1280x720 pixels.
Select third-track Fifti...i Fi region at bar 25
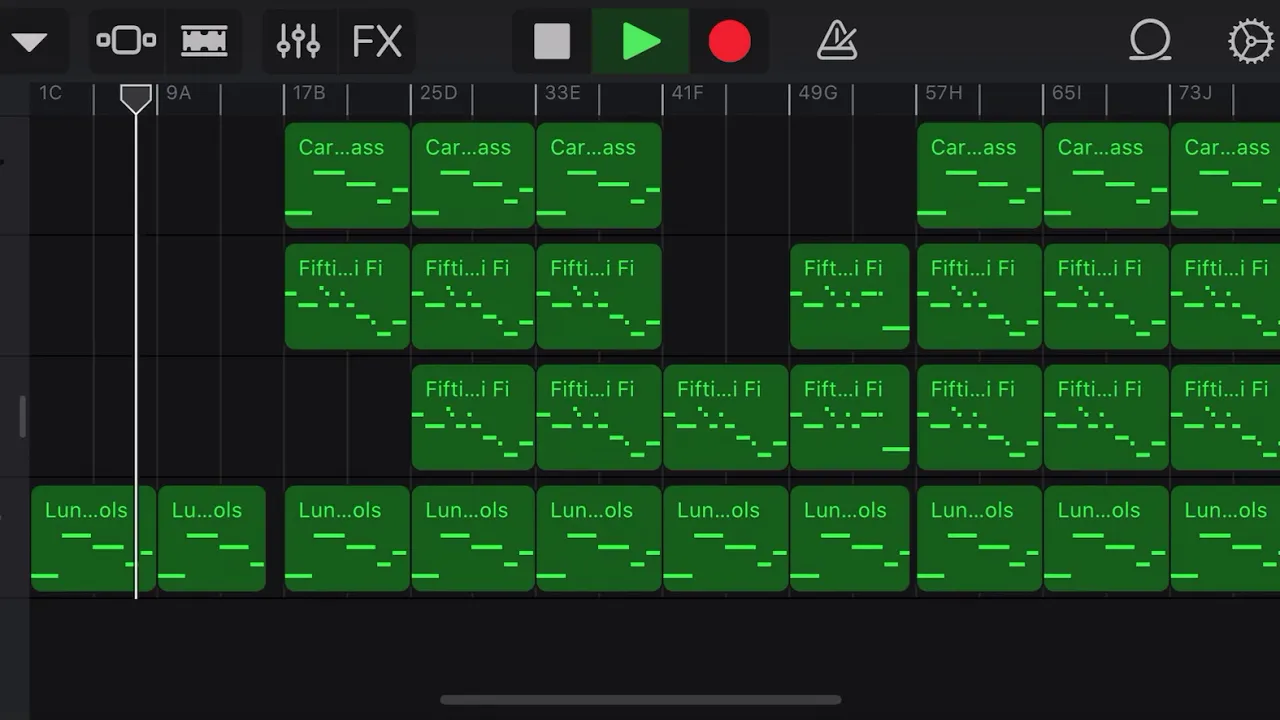(474, 418)
